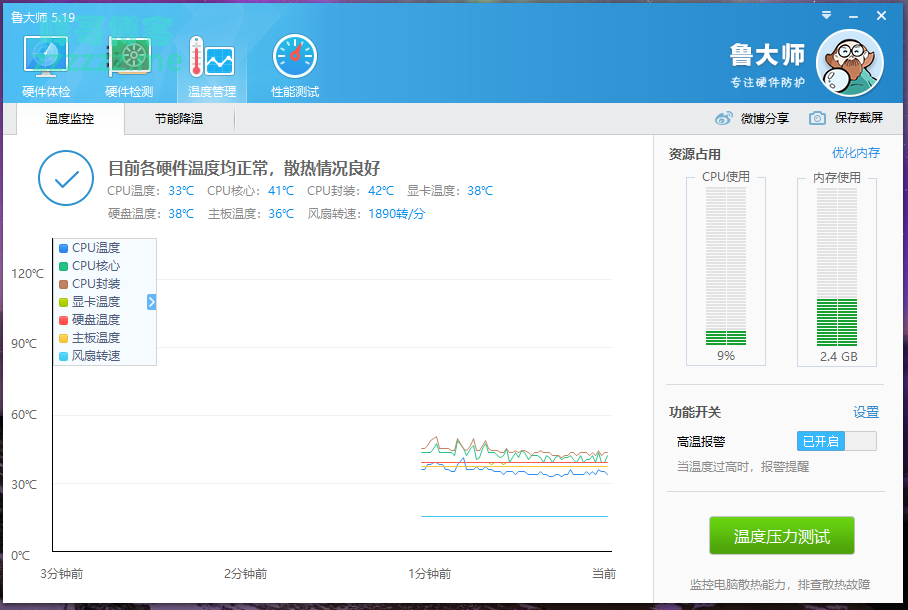This screenshot has height=610, width=908.
Task: Switch to the 节能降温 tab
Action: click(x=179, y=119)
